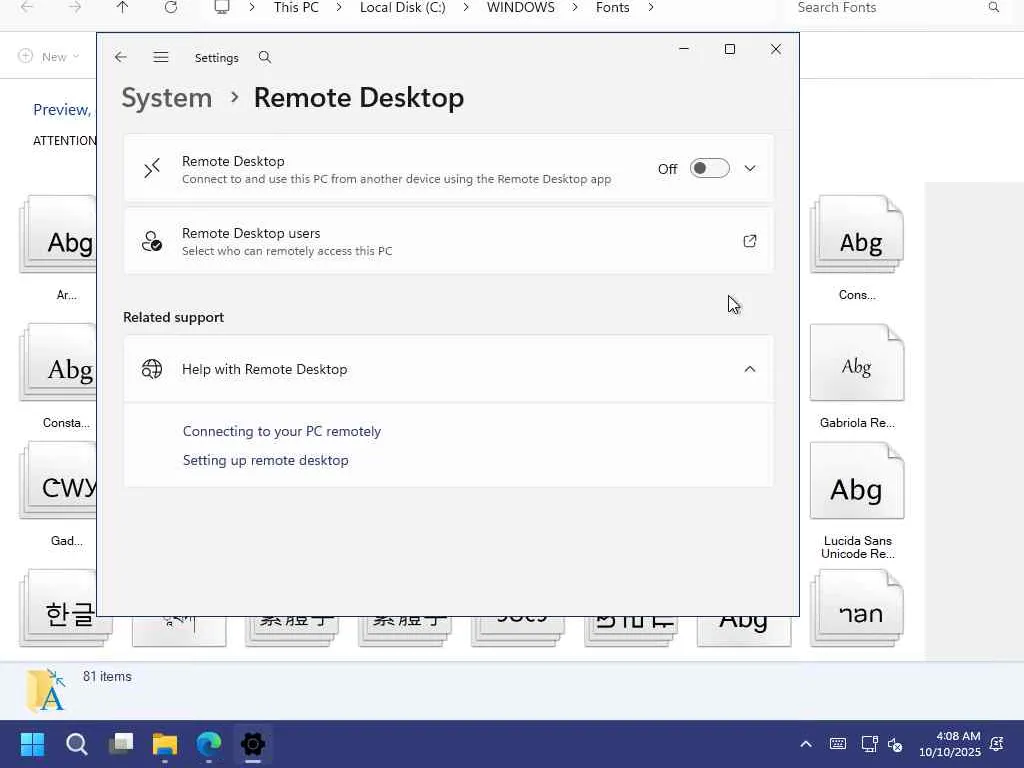Screen dimensions: 1024x768
Task: Show hidden system tray icons
Action: point(806,744)
